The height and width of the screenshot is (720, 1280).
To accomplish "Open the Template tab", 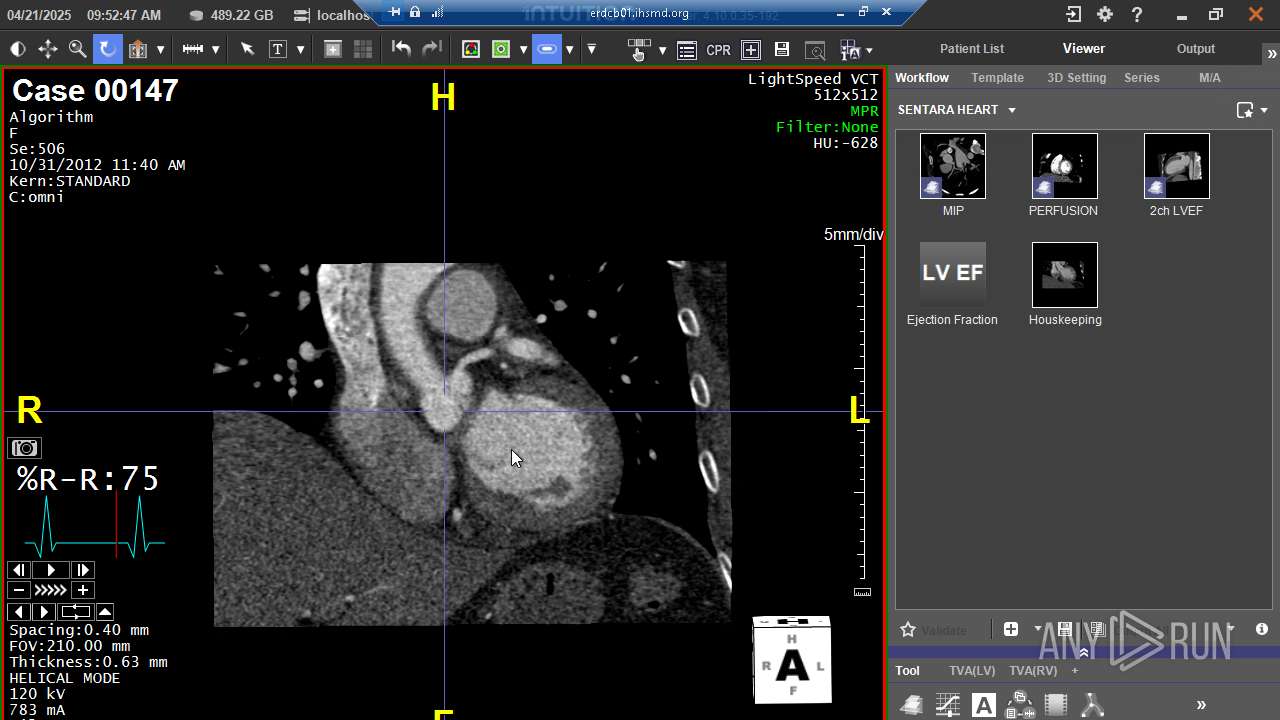I will (998, 77).
